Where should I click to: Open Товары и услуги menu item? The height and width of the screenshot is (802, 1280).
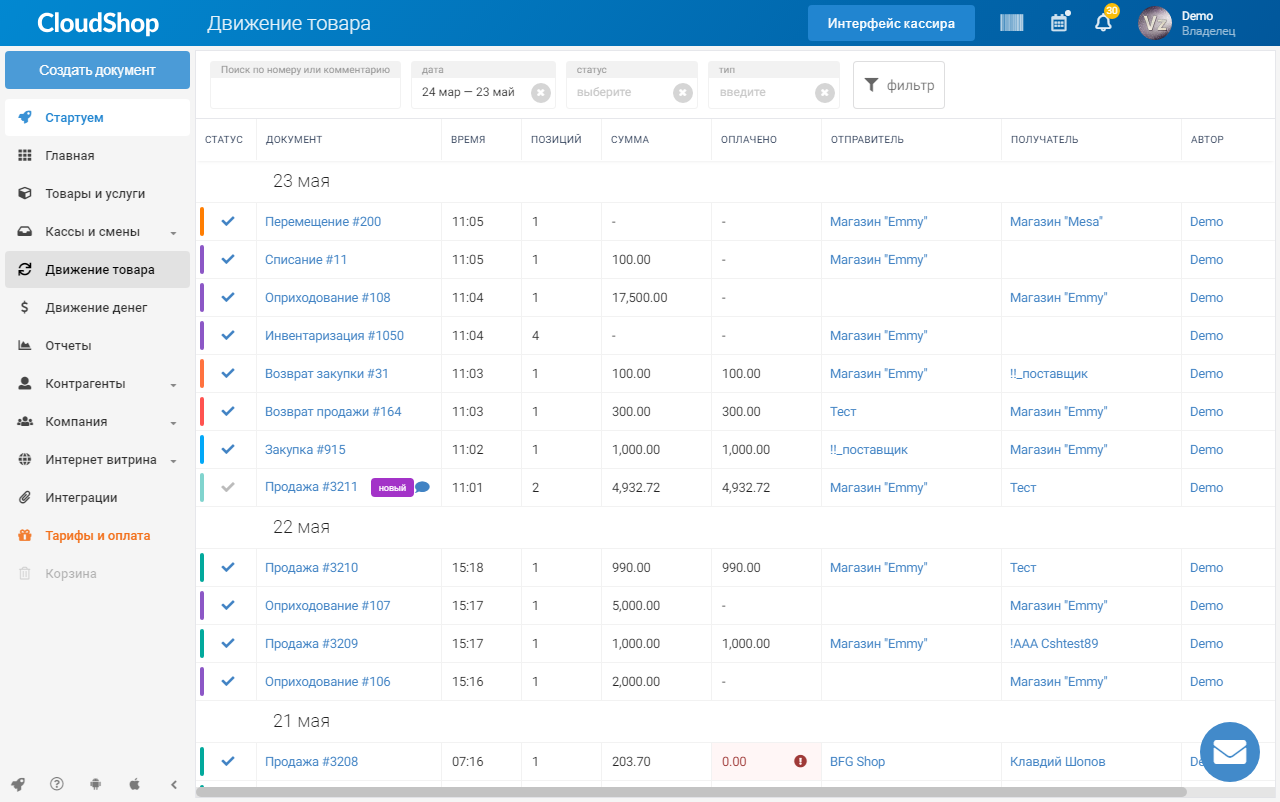[x=97, y=194]
